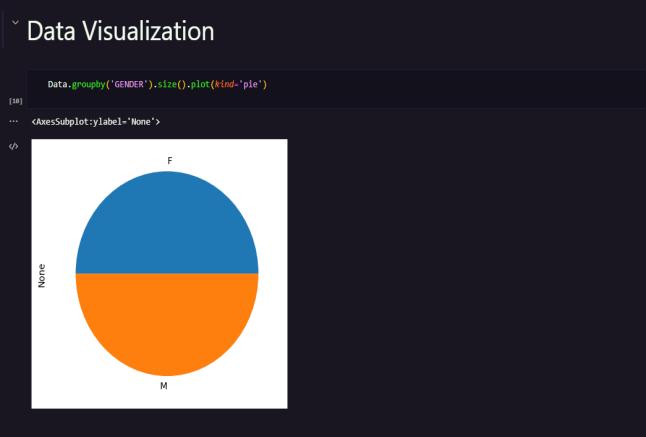646x437 pixels.
Task: Click the M label below pie
Action: (164, 386)
